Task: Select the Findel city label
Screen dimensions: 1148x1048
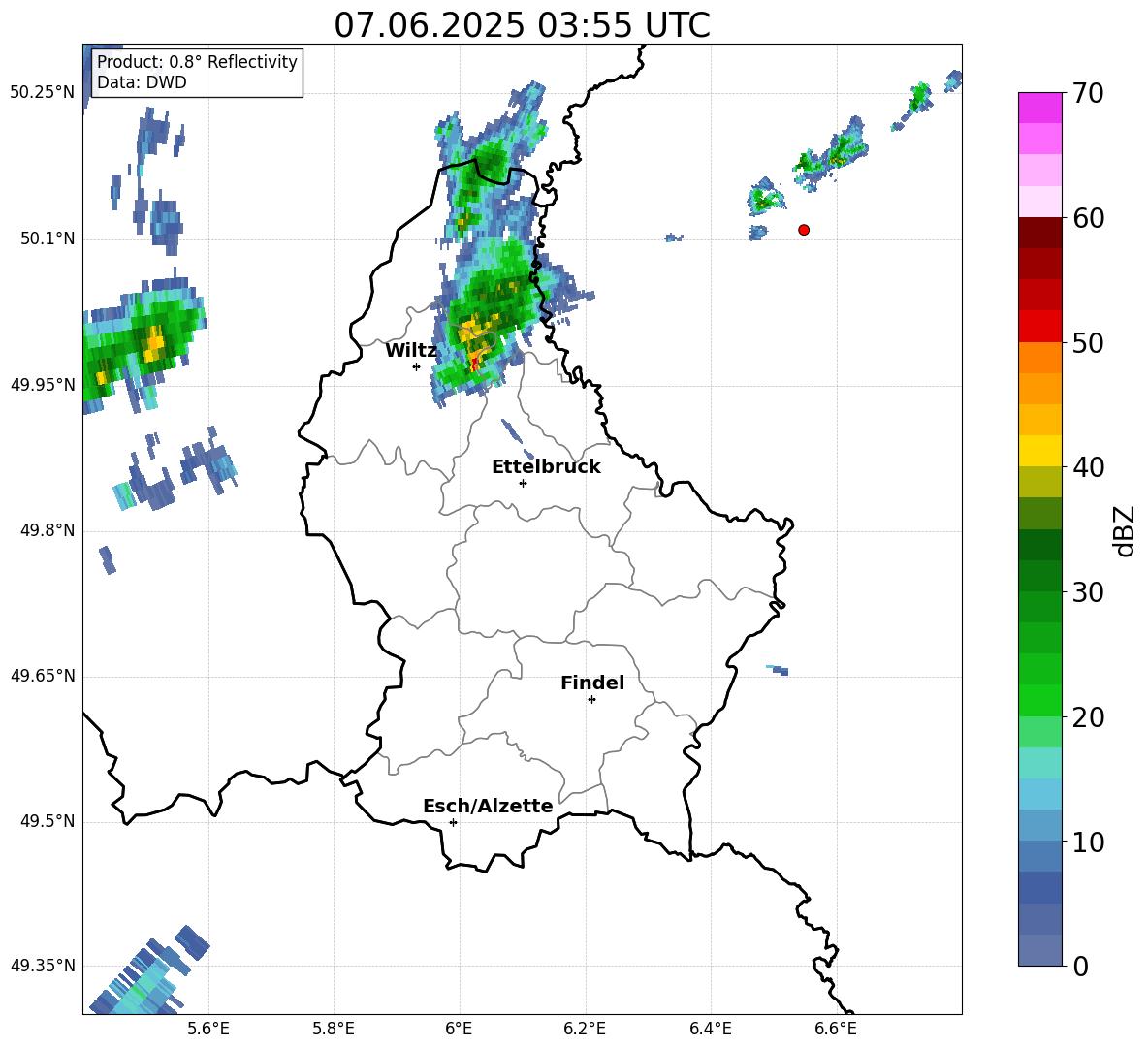Action: [592, 683]
